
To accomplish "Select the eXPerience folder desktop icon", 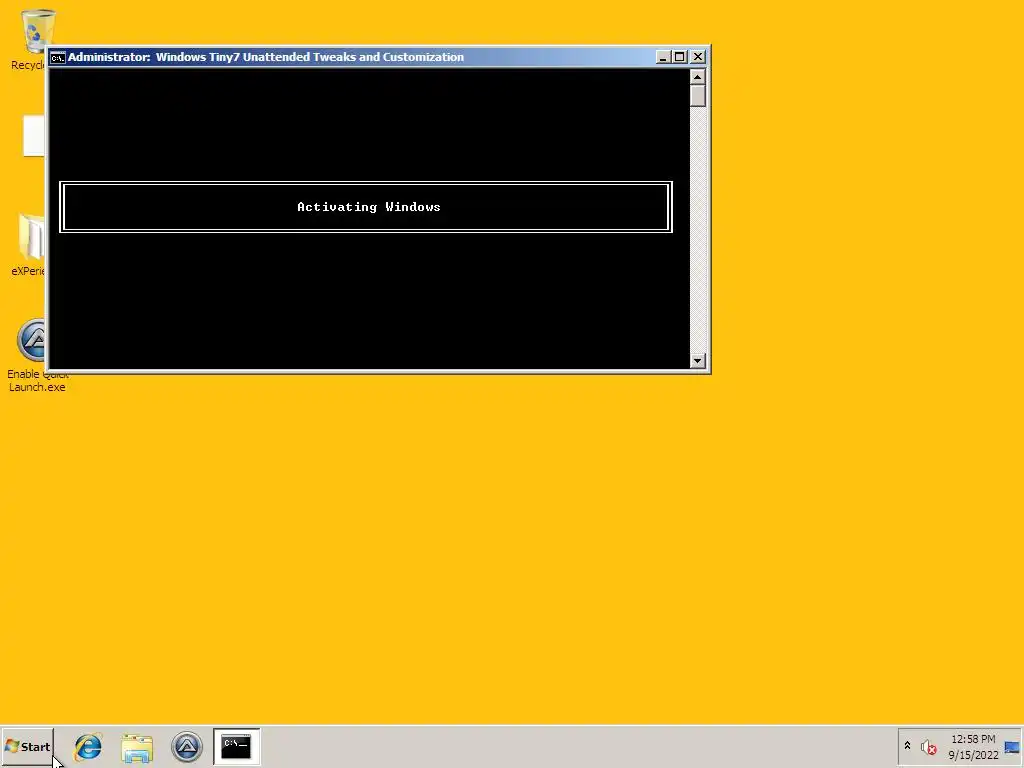I will coord(29,245).
